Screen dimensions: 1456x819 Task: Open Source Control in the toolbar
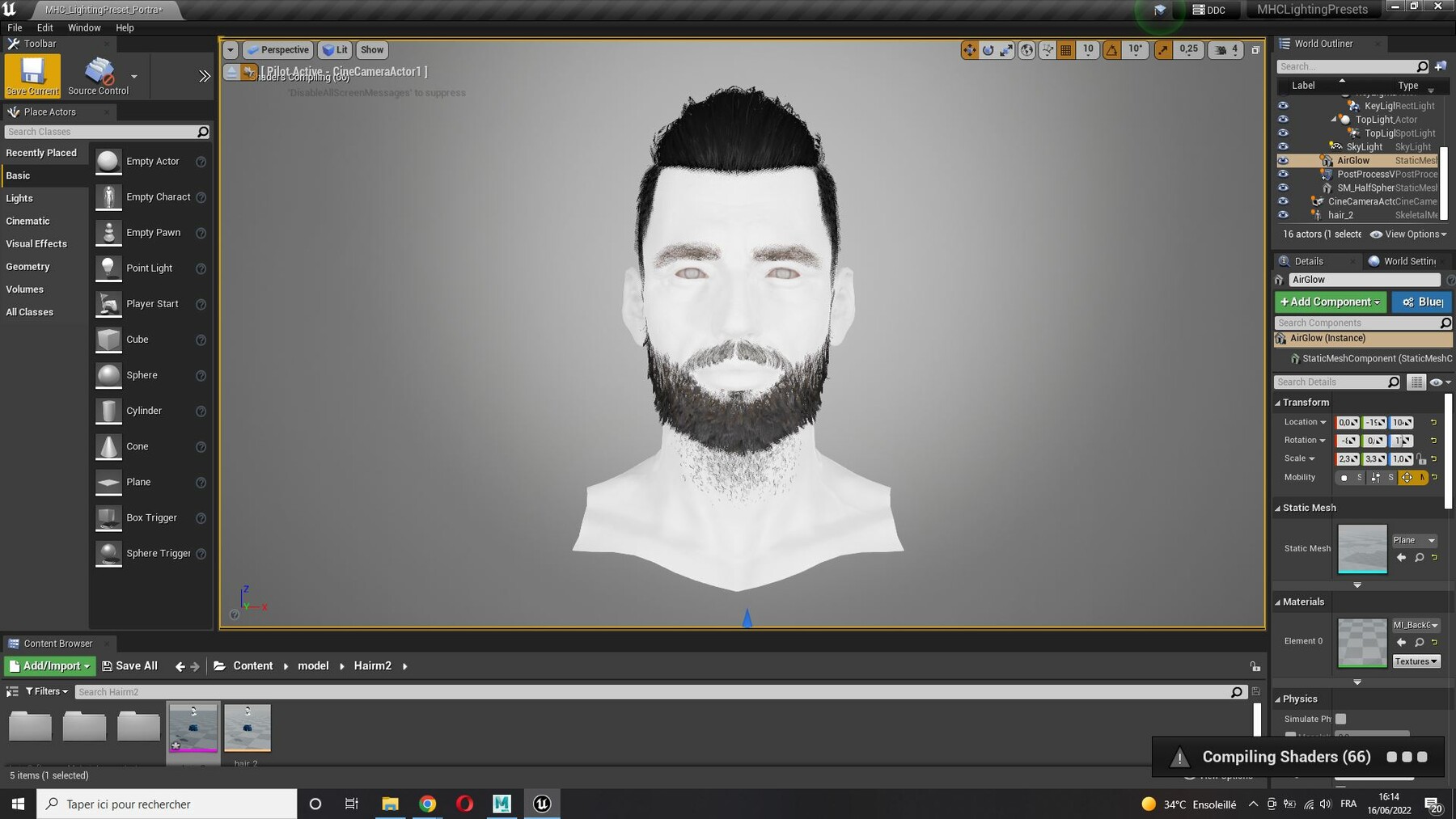99,76
